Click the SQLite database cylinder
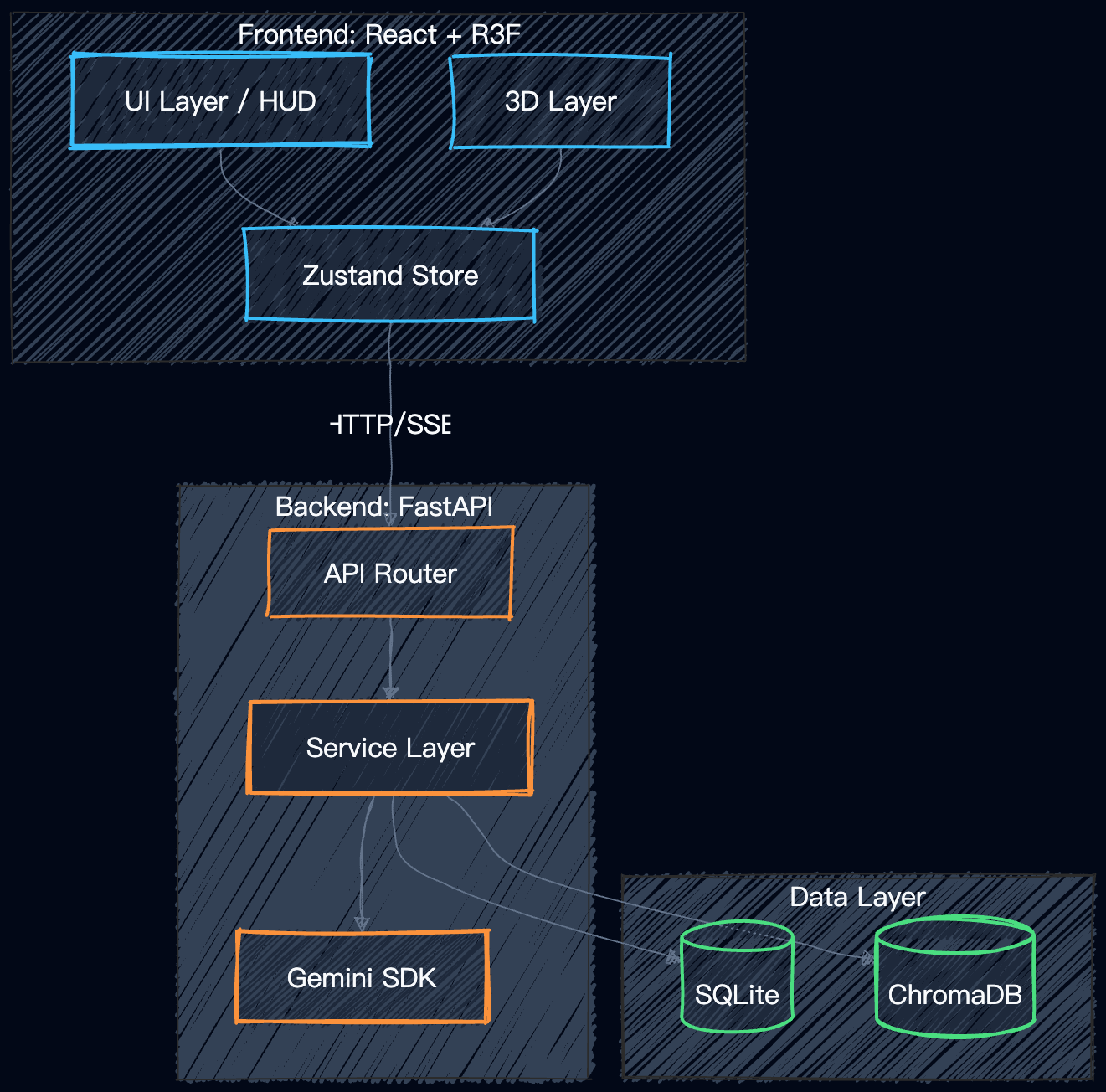Image resolution: width=1106 pixels, height=1092 pixels. click(737, 976)
